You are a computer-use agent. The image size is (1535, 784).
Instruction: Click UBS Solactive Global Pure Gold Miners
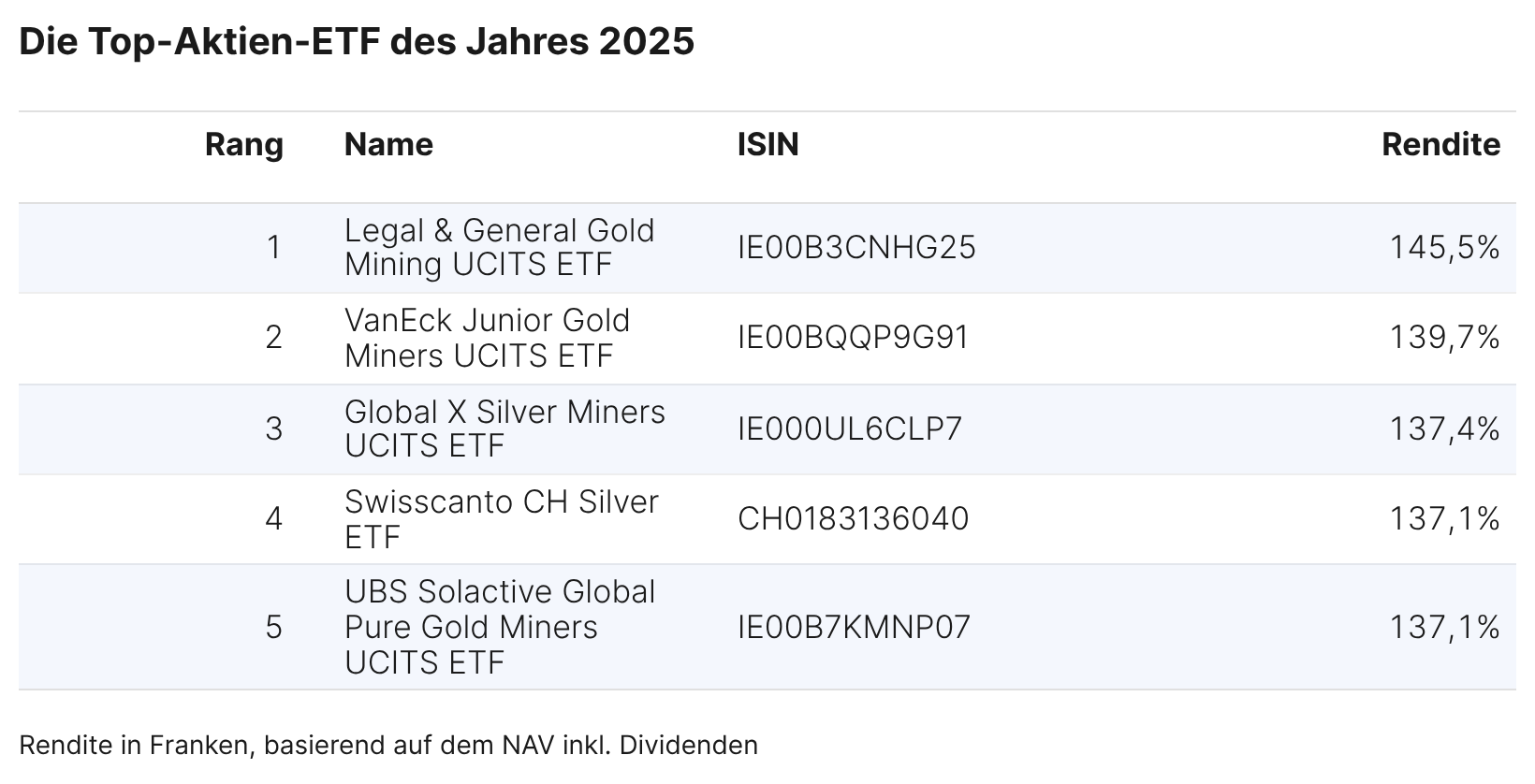500,627
